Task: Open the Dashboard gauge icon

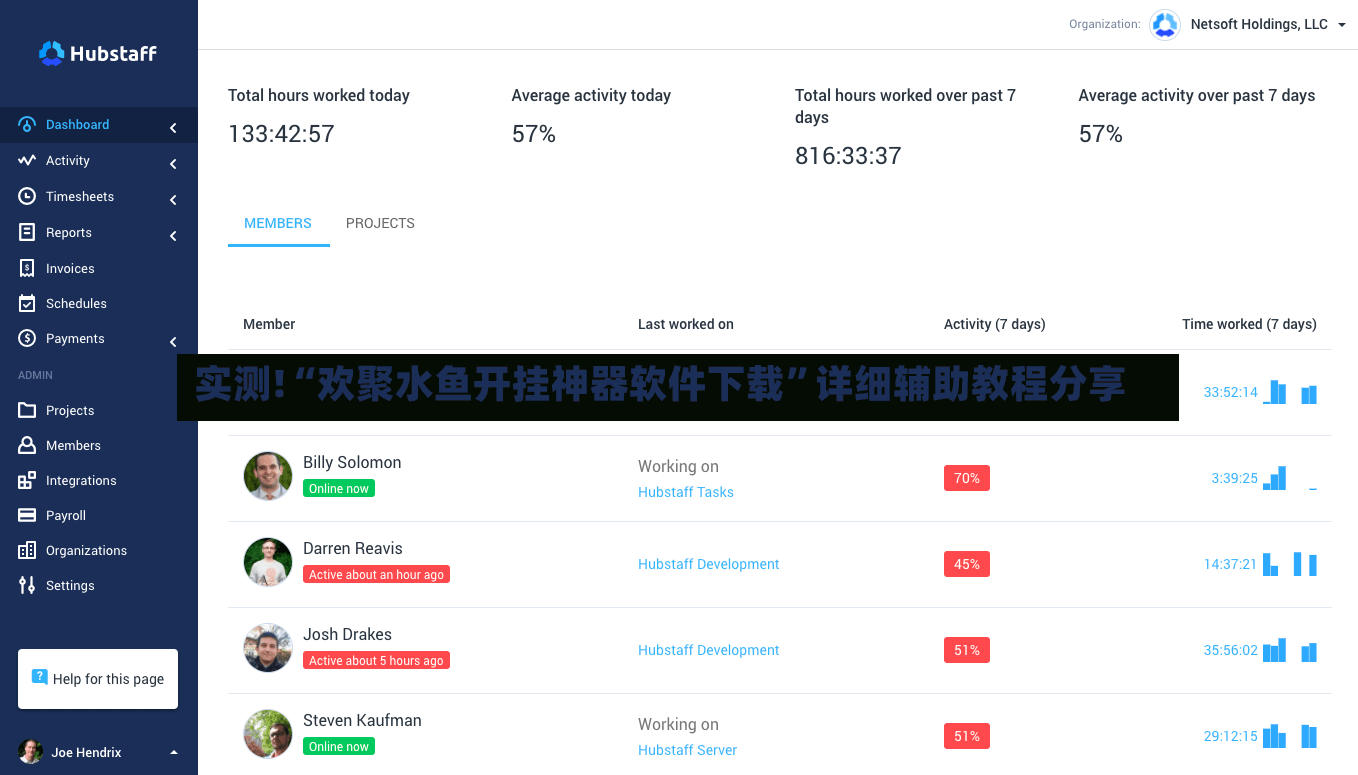Action: [27, 125]
